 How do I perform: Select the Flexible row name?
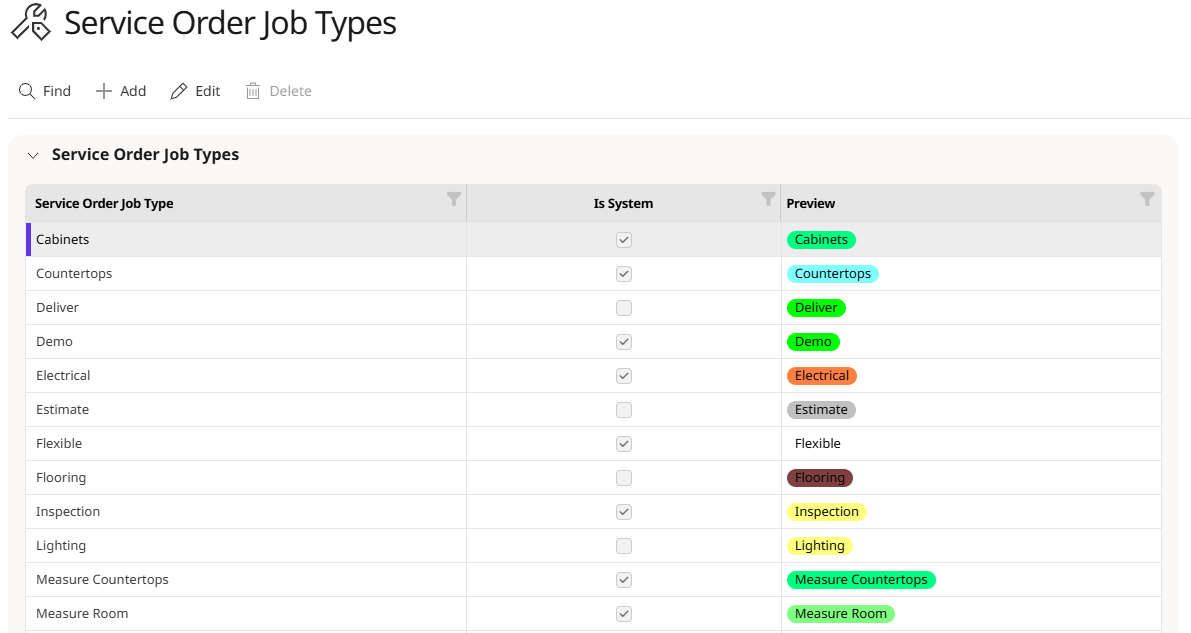pos(58,444)
